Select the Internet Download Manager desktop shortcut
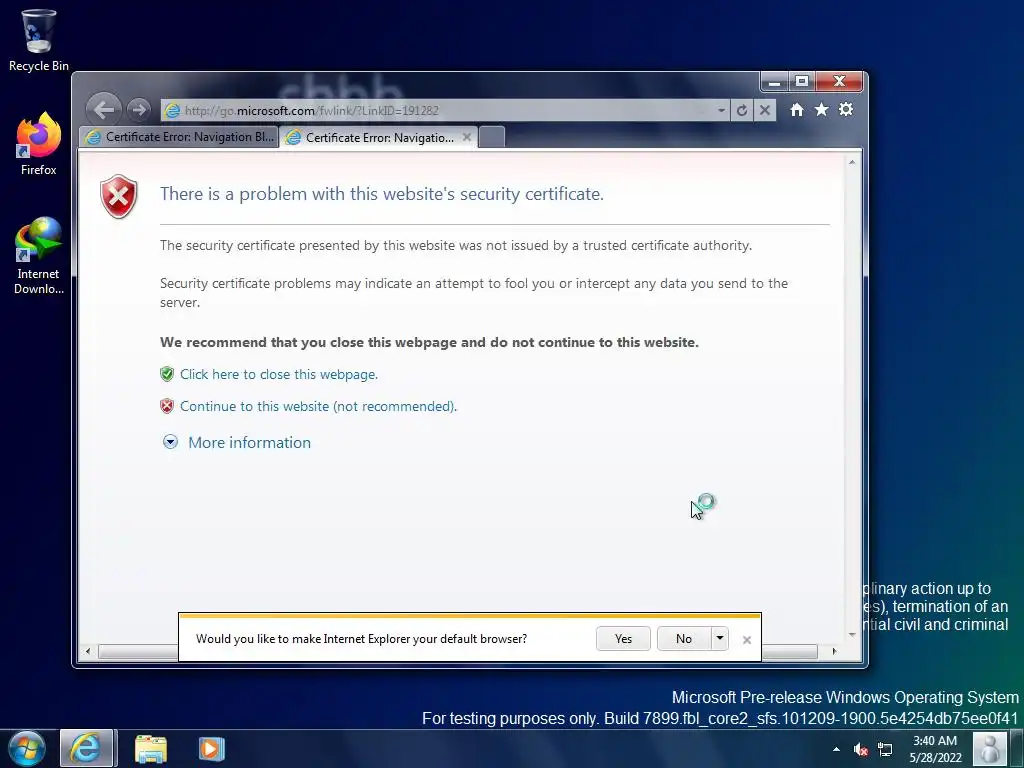1024x768 pixels. (x=39, y=256)
